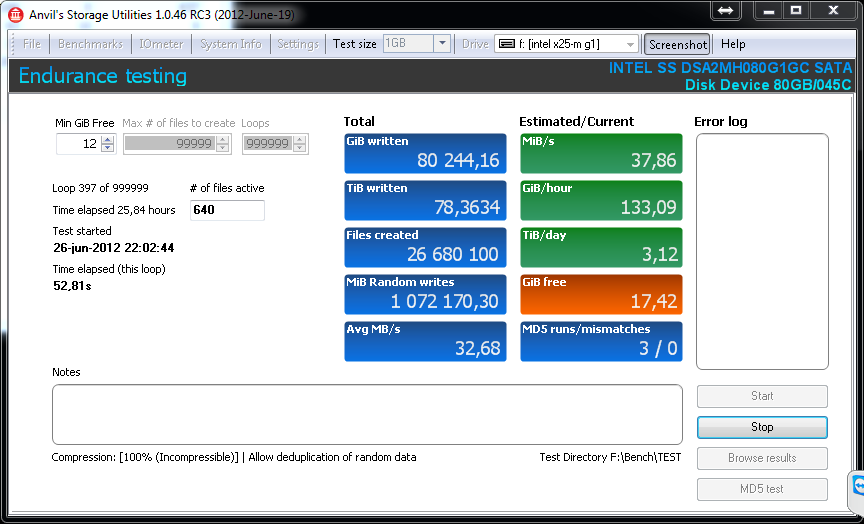Click the Start button
Viewport: 864px width, 524px height.
(762, 396)
